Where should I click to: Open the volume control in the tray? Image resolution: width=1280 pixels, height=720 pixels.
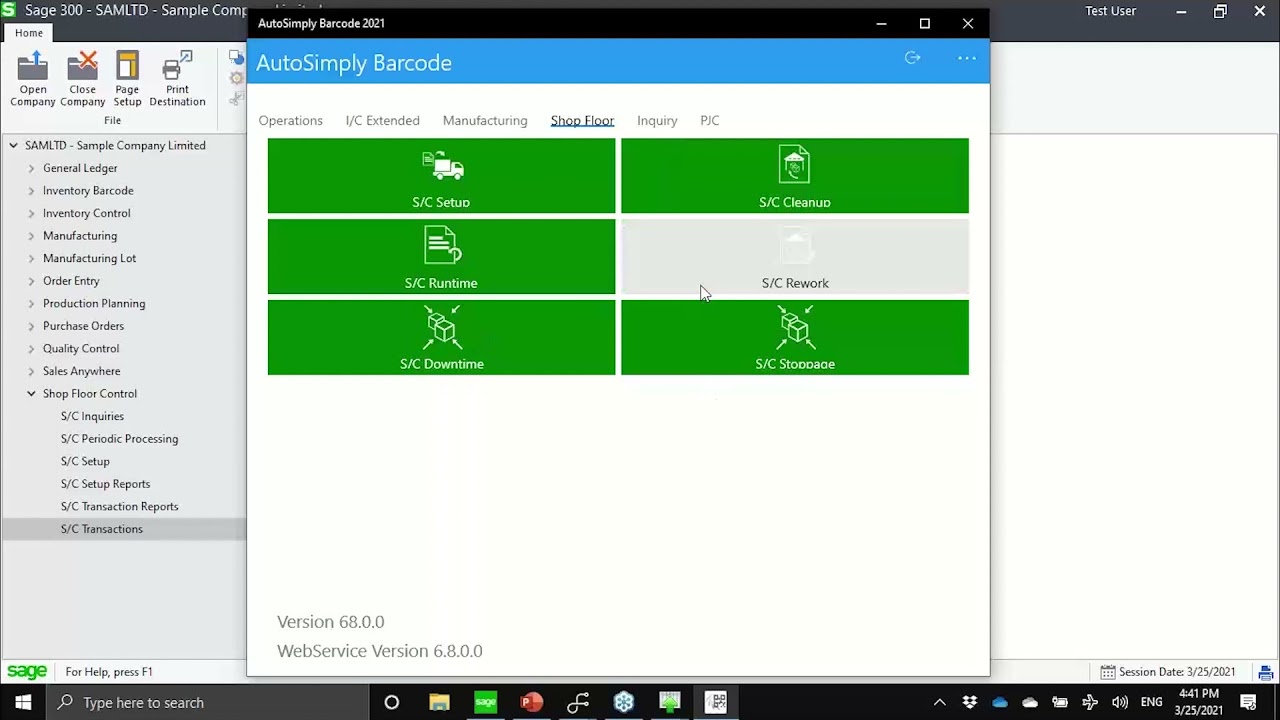pyautogui.click(x=1120, y=702)
